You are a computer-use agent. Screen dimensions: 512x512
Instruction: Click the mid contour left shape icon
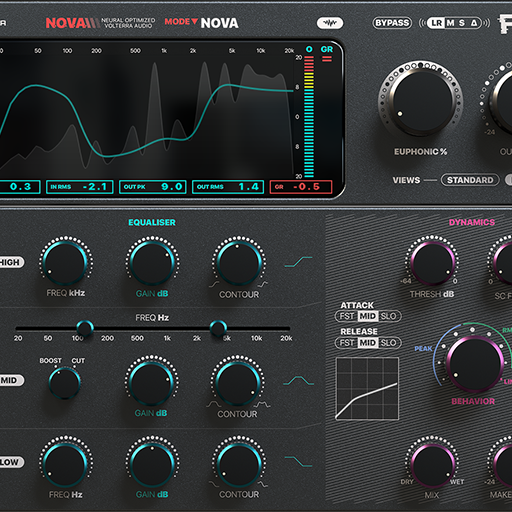coord(213,404)
